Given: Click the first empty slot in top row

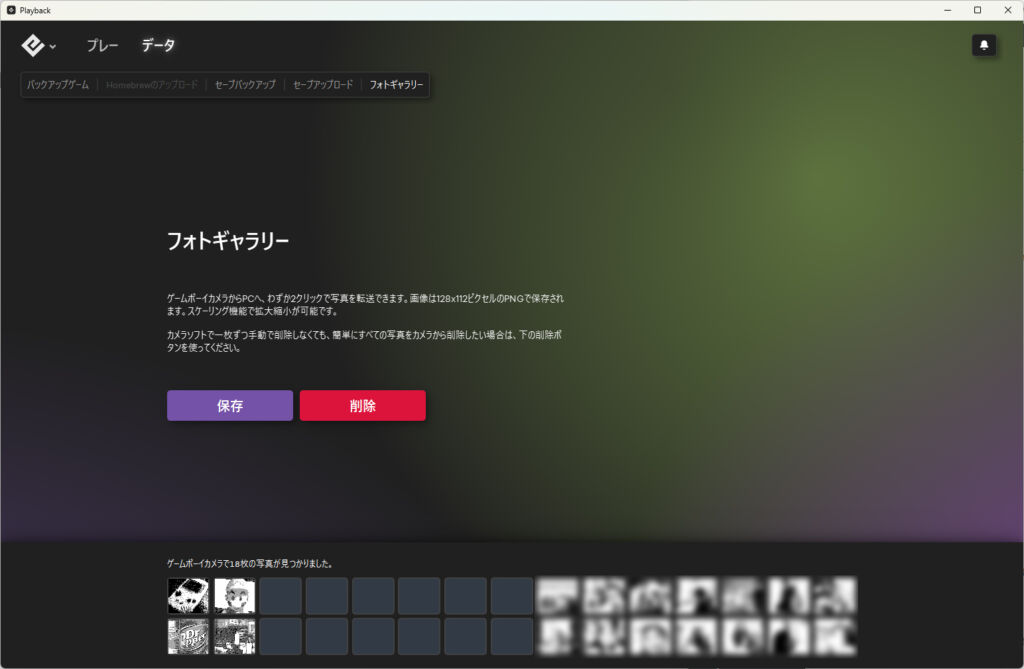Looking at the screenshot, I should pos(281,596).
